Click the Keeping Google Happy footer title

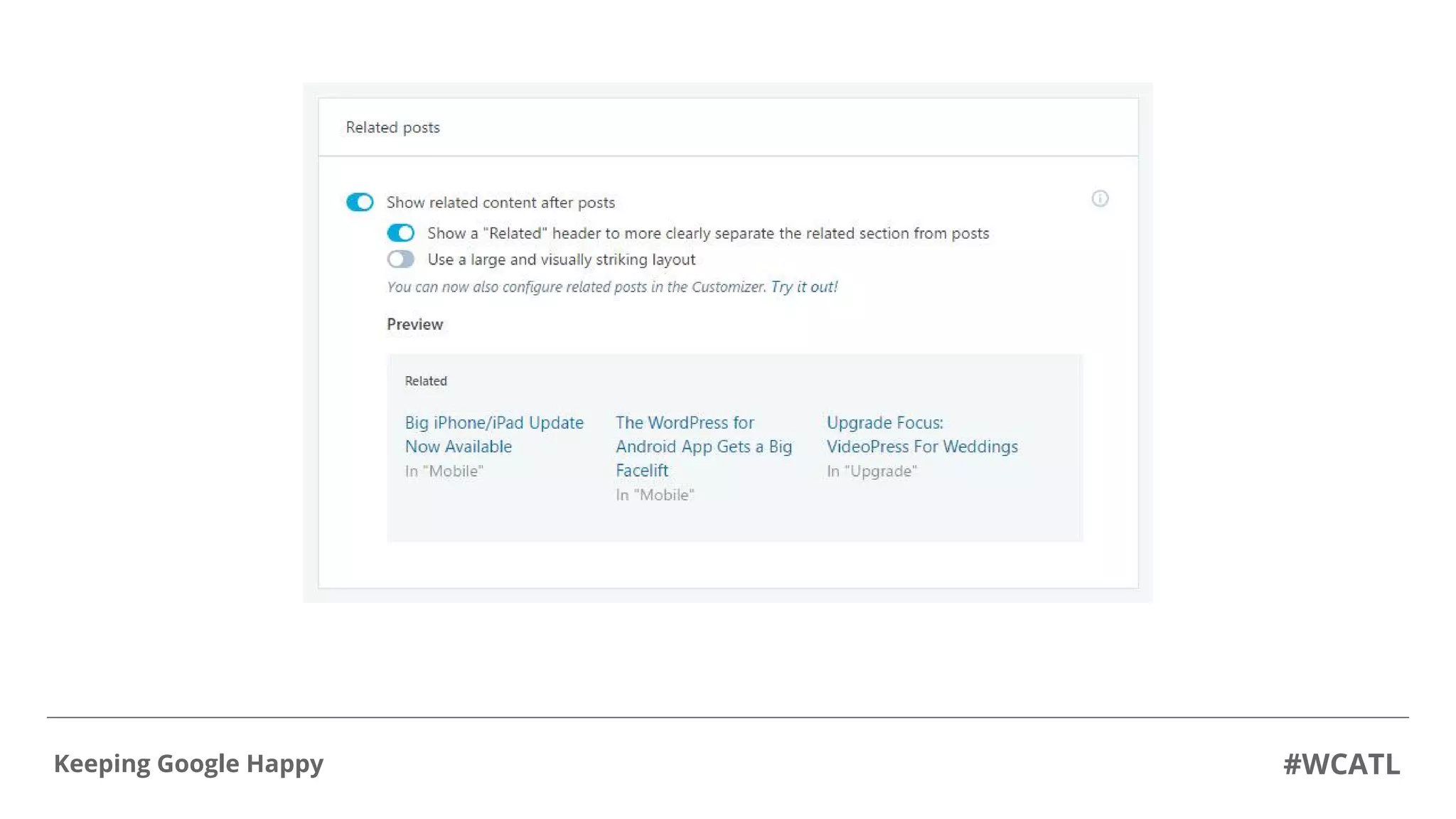tap(188, 764)
